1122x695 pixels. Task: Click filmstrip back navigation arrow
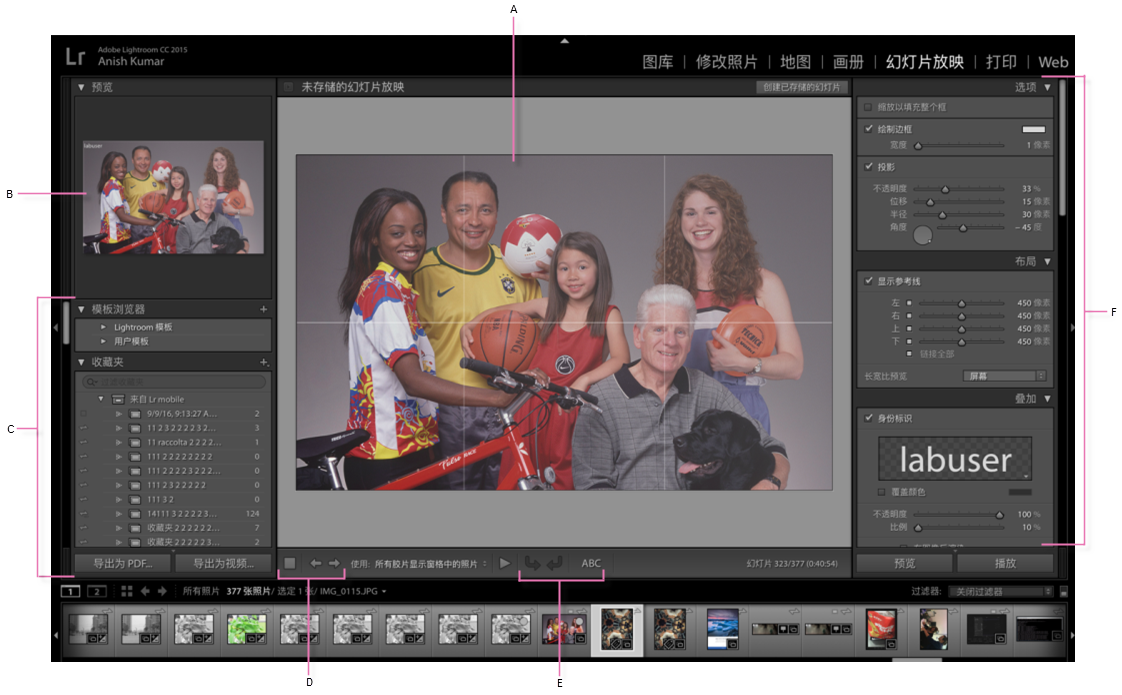145,591
